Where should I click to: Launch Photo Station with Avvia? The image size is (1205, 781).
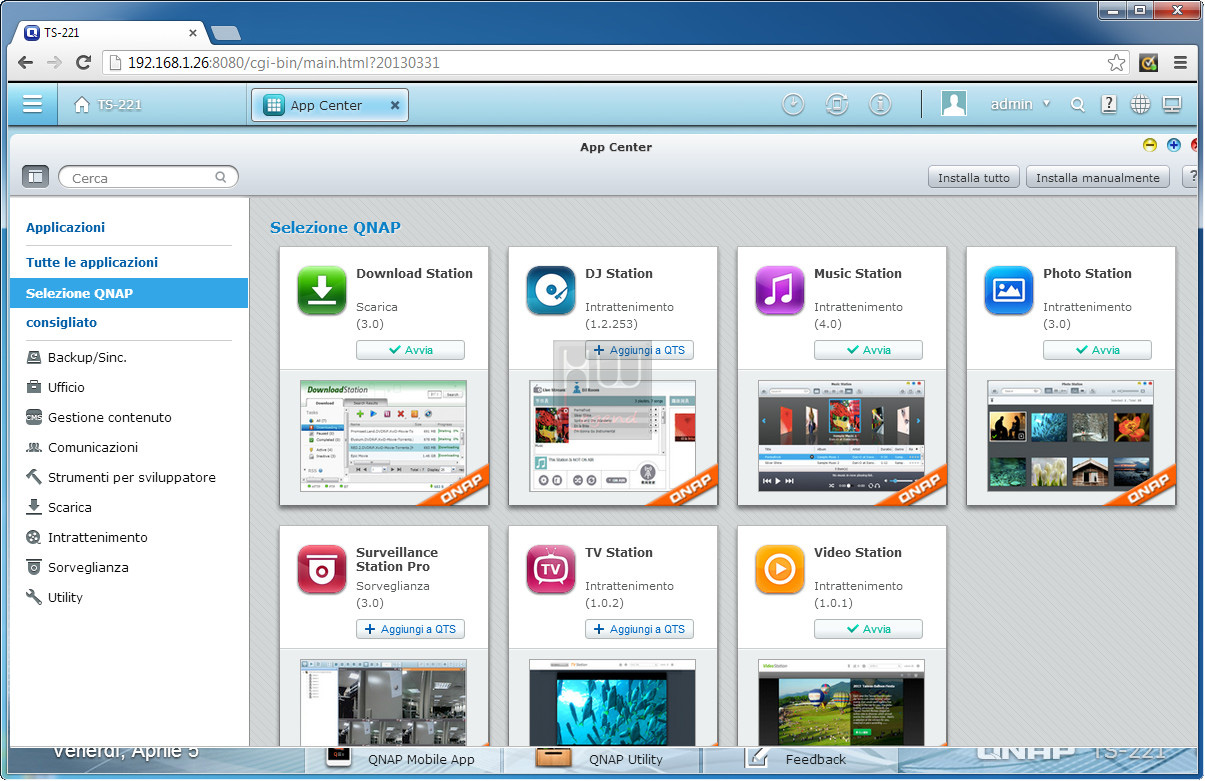point(1097,350)
